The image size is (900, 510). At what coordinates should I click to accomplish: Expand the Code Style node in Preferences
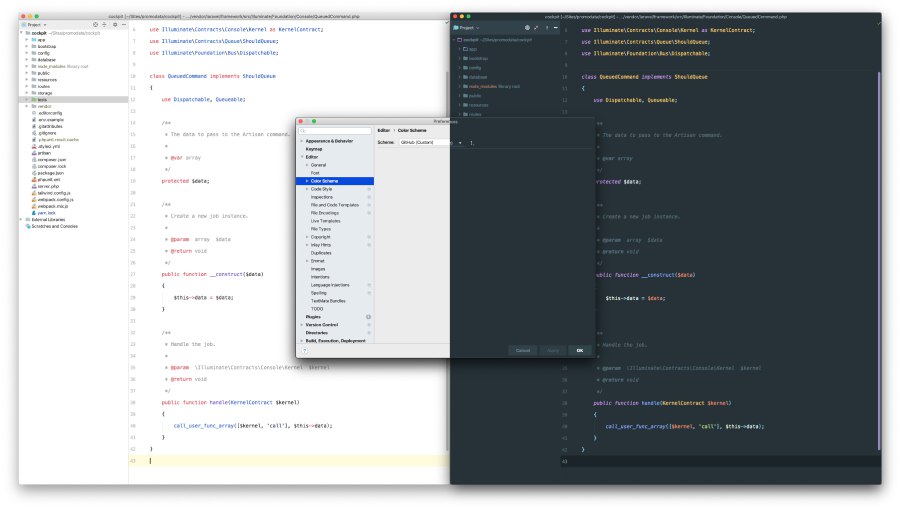point(307,189)
